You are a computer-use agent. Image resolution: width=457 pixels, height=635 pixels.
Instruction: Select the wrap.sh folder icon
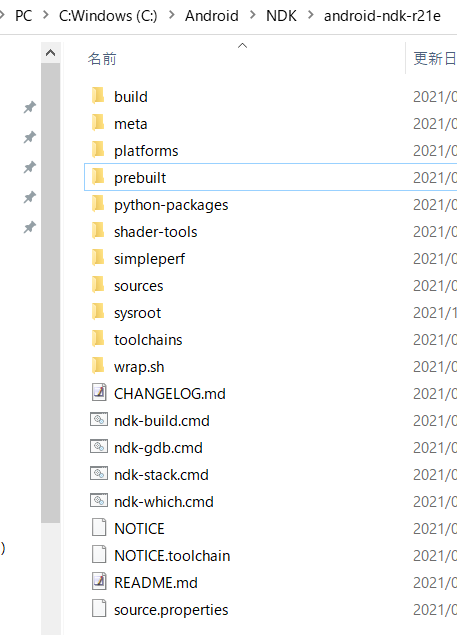click(x=98, y=366)
